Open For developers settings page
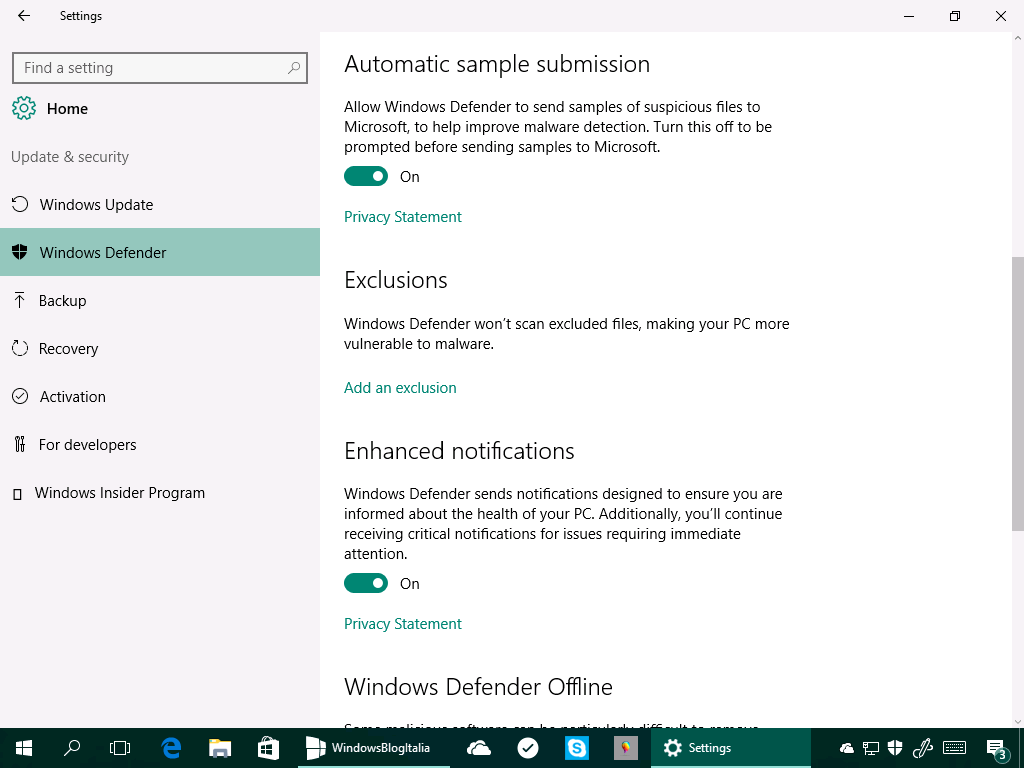1024x768 pixels. 160,445
